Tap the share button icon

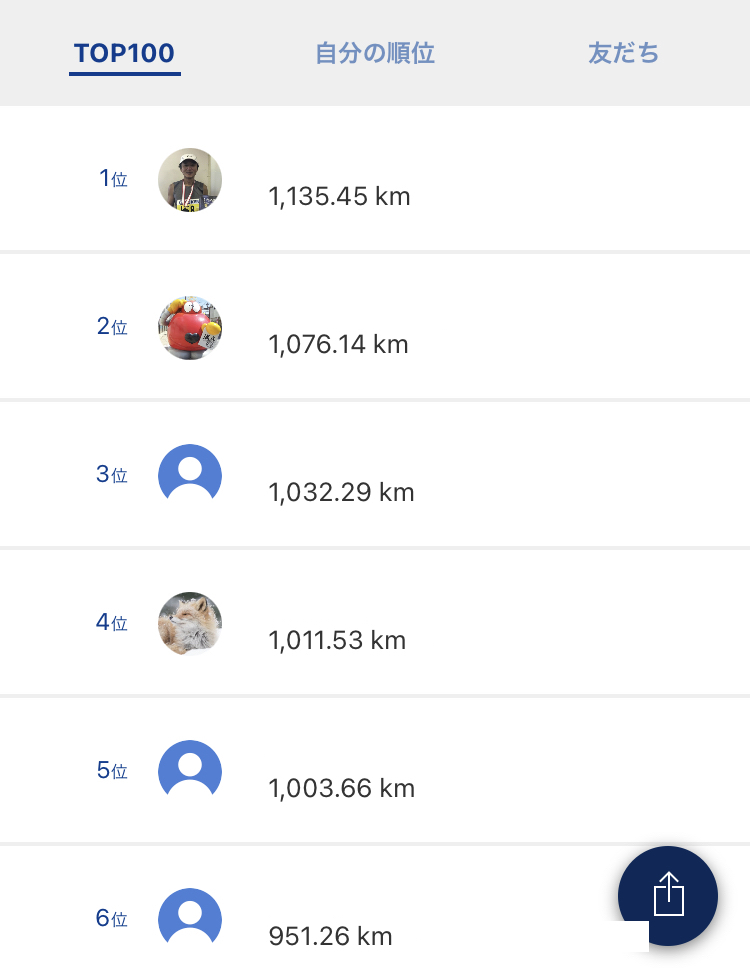coord(668,895)
